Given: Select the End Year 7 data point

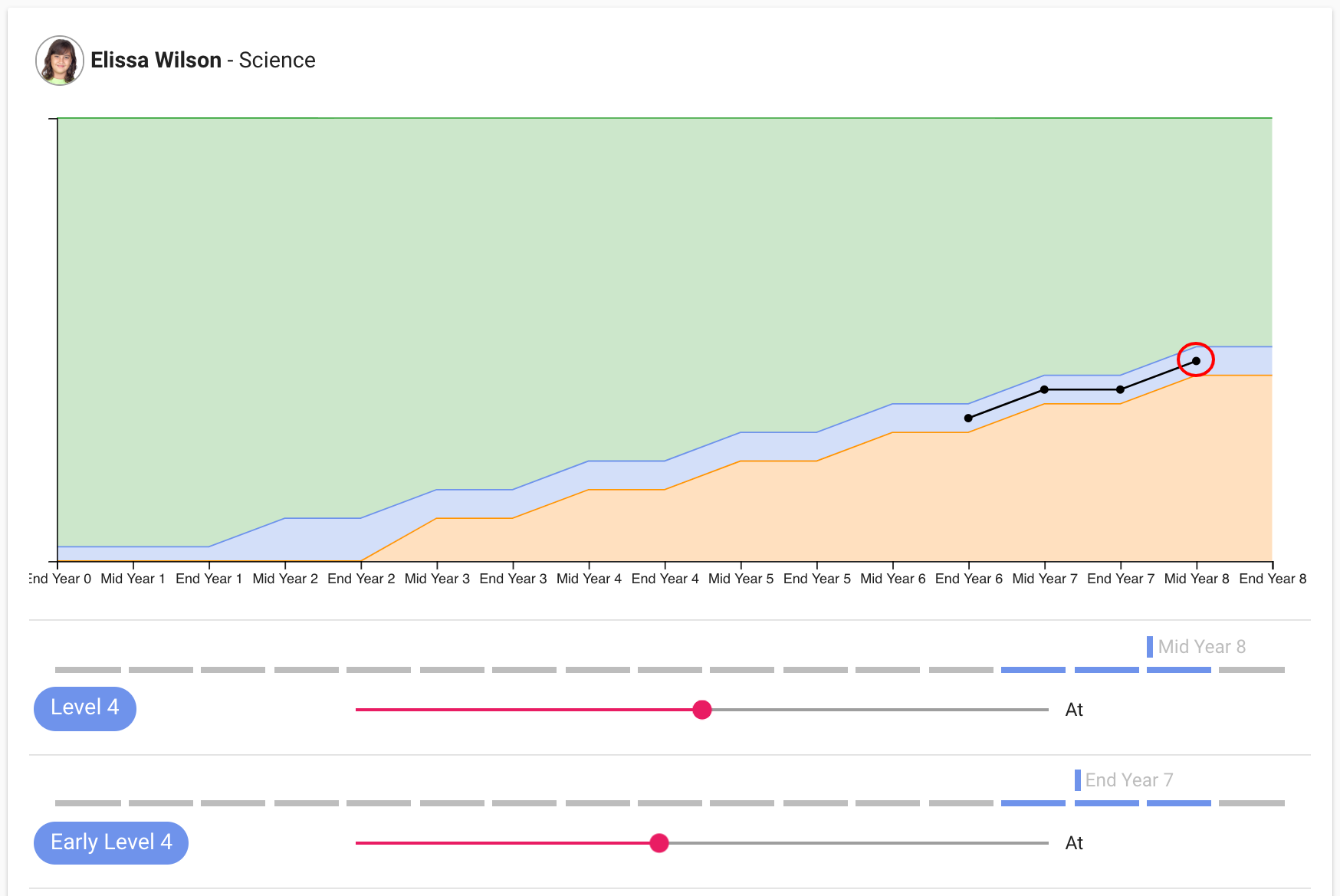Looking at the screenshot, I should point(1121,389).
